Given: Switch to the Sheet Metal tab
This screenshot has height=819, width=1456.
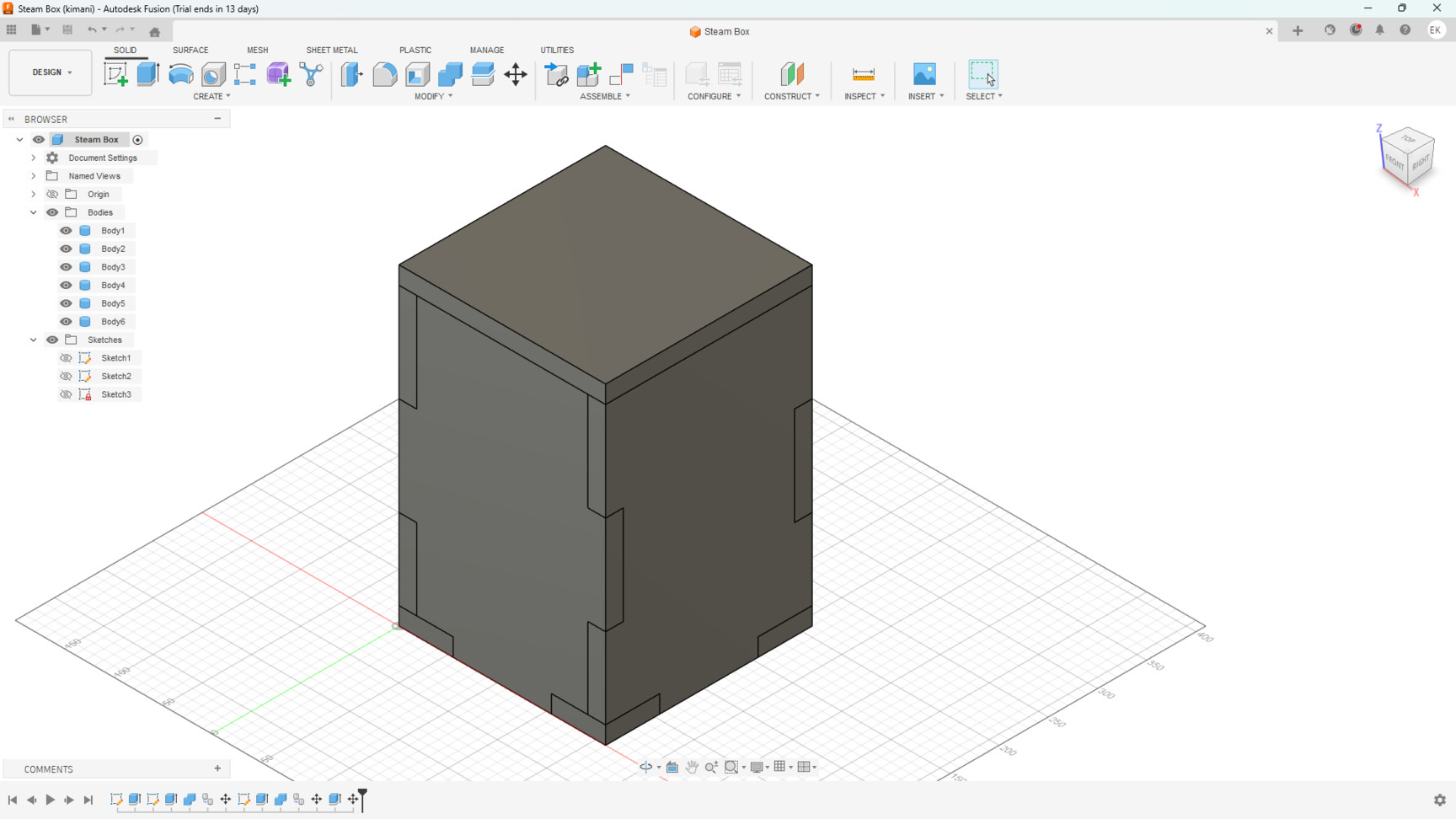Looking at the screenshot, I should tap(331, 51).
